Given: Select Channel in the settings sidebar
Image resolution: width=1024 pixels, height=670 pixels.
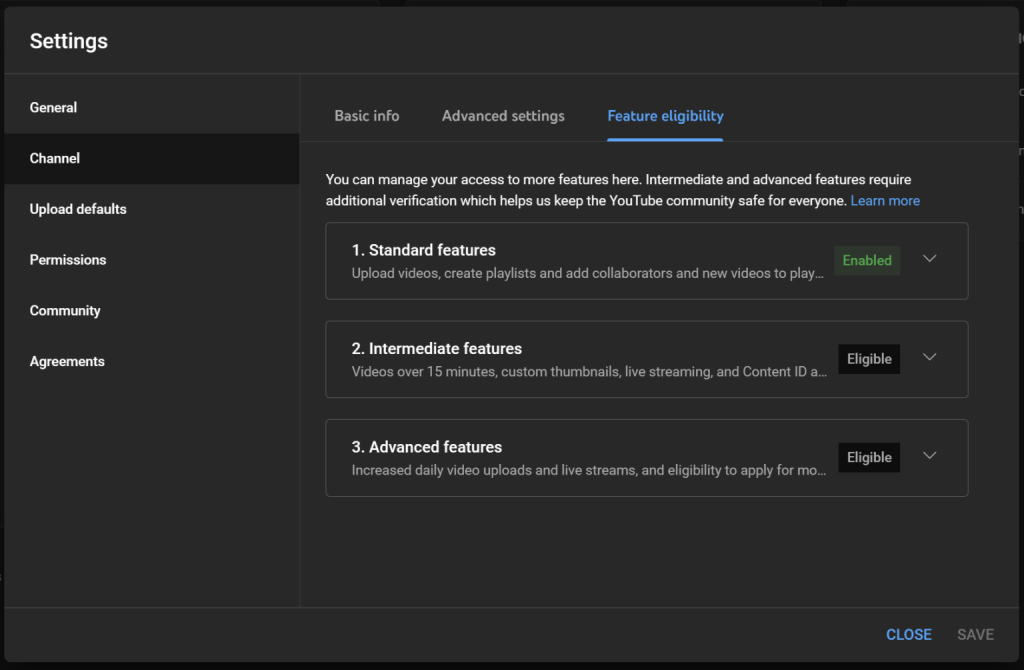Looking at the screenshot, I should click(x=55, y=159).
